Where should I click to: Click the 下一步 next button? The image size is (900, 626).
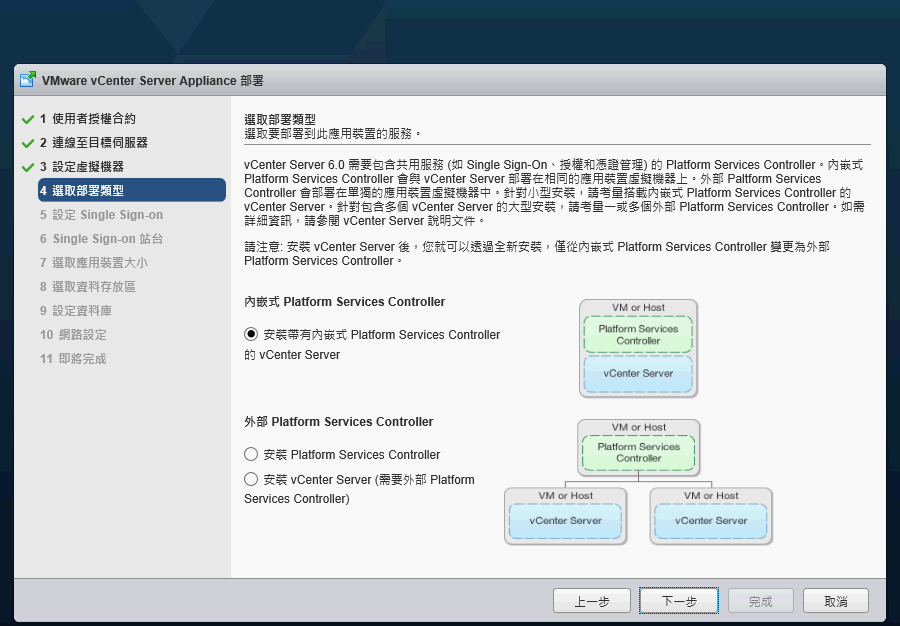pos(679,601)
